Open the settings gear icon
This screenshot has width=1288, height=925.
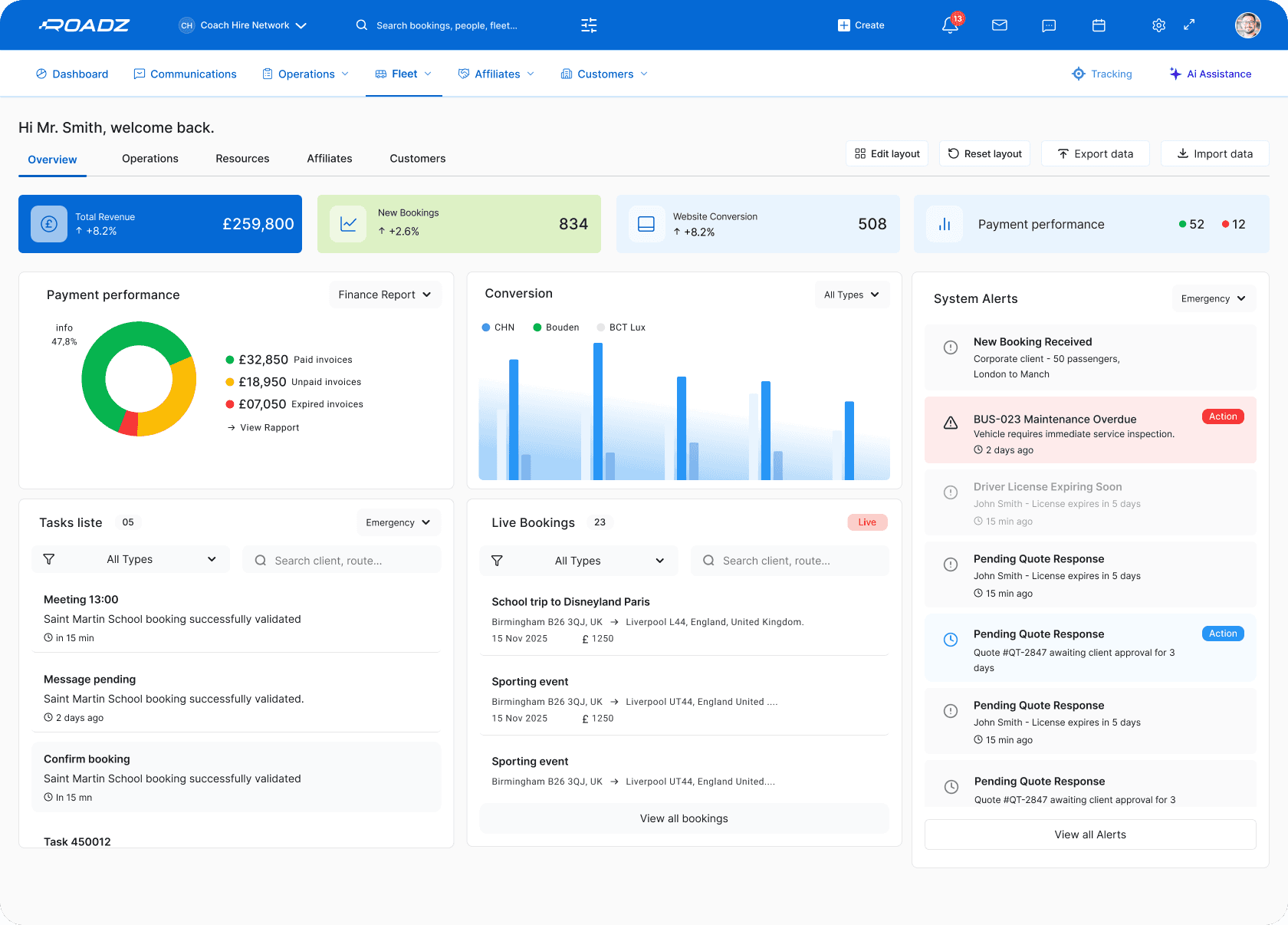pyautogui.click(x=1158, y=25)
